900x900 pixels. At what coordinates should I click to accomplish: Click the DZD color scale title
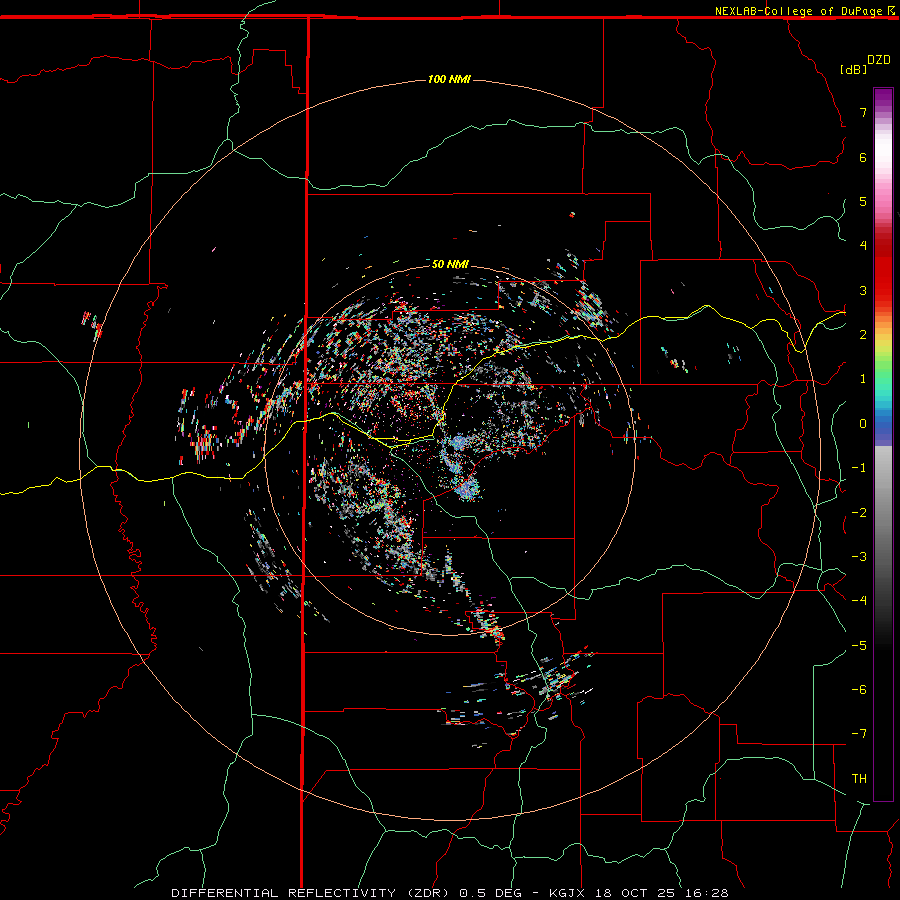pos(879,60)
